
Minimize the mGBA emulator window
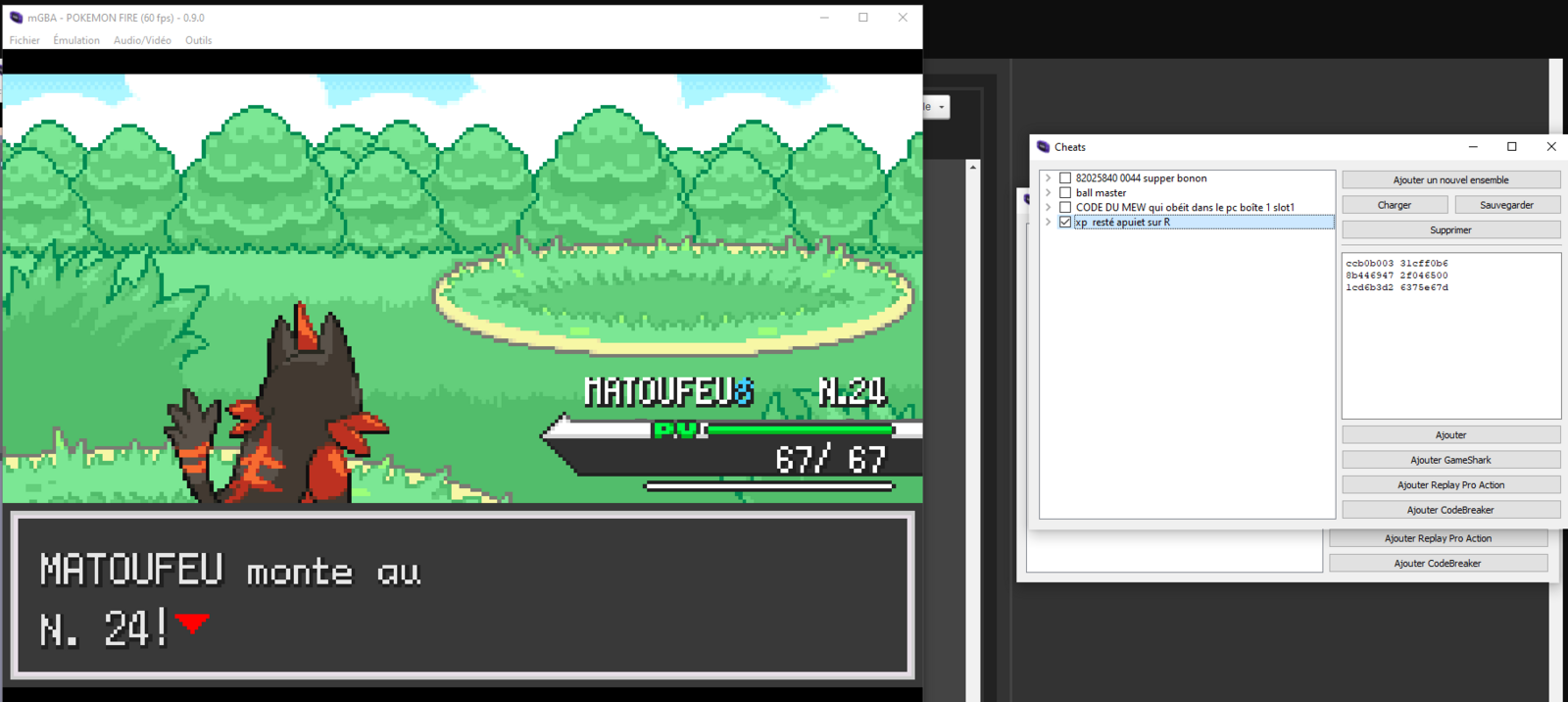click(x=824, y=18)
